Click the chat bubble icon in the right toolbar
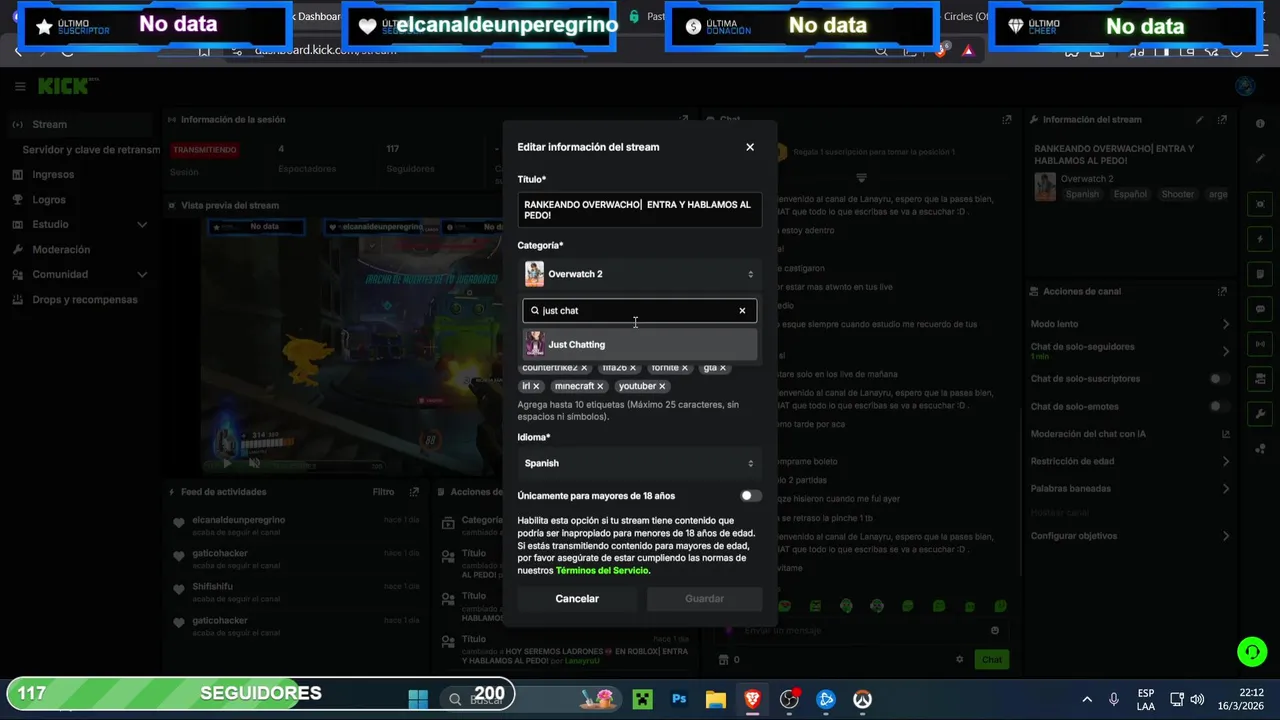The height and width of the screenshot is (720, 1280). [x=1260, y=310]
